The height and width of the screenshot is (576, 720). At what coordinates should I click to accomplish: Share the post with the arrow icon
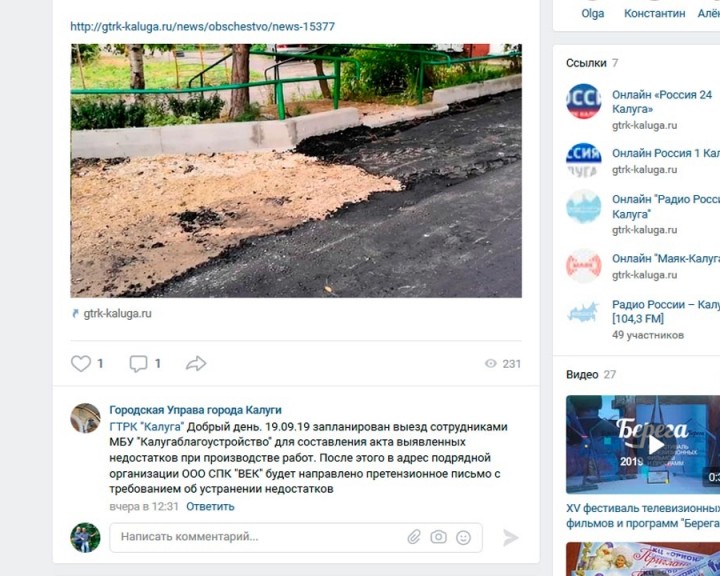coord(196,363)
